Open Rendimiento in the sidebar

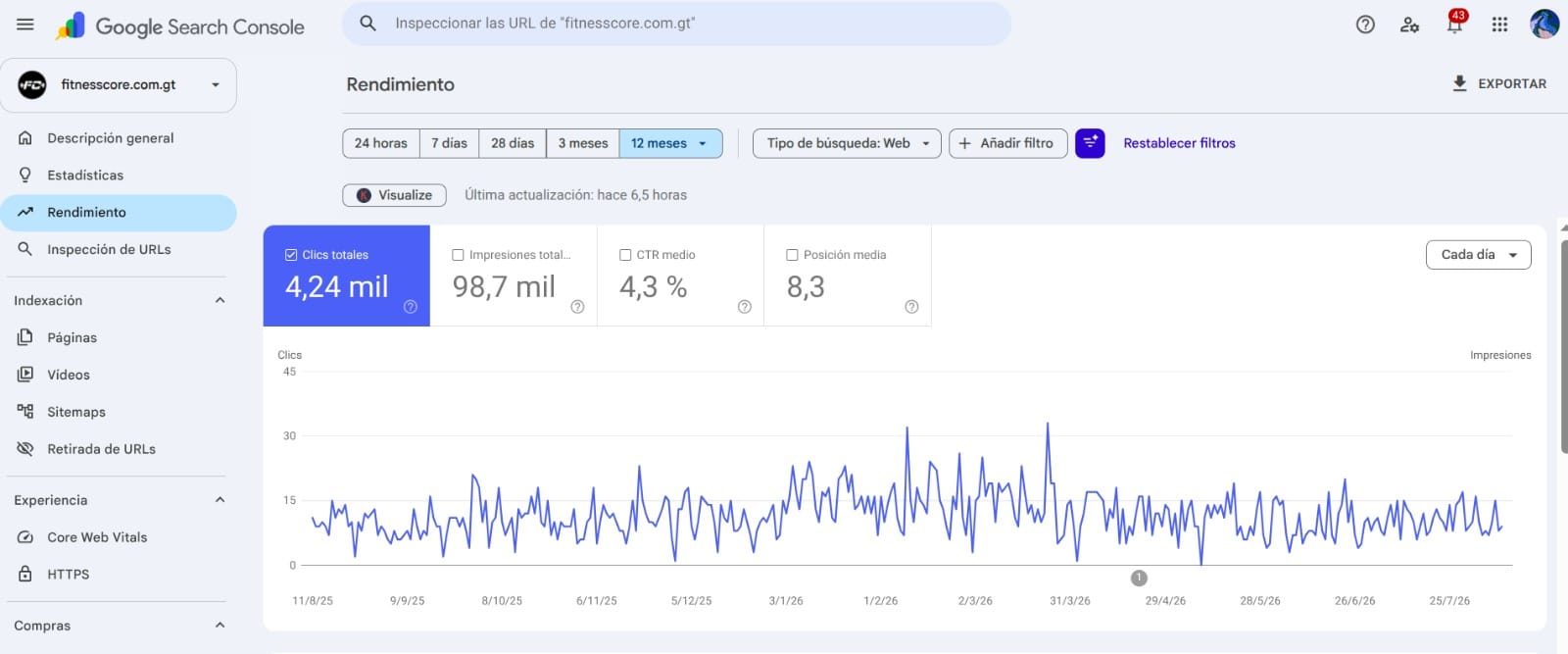pyautogui.click(x=119, y=213)
